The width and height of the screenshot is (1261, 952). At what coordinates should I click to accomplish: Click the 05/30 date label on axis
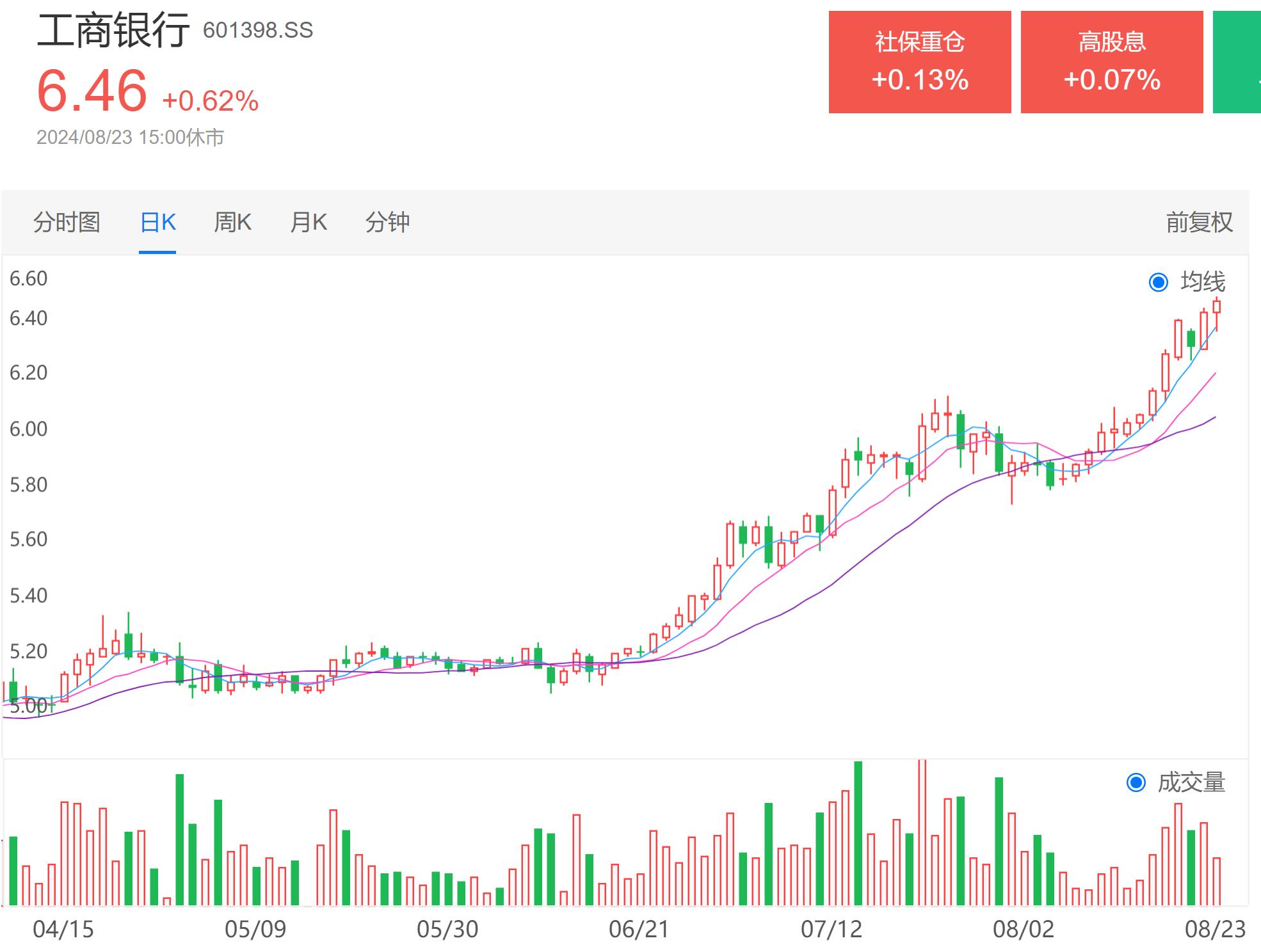pyautogui.click(x=447, y=929)
